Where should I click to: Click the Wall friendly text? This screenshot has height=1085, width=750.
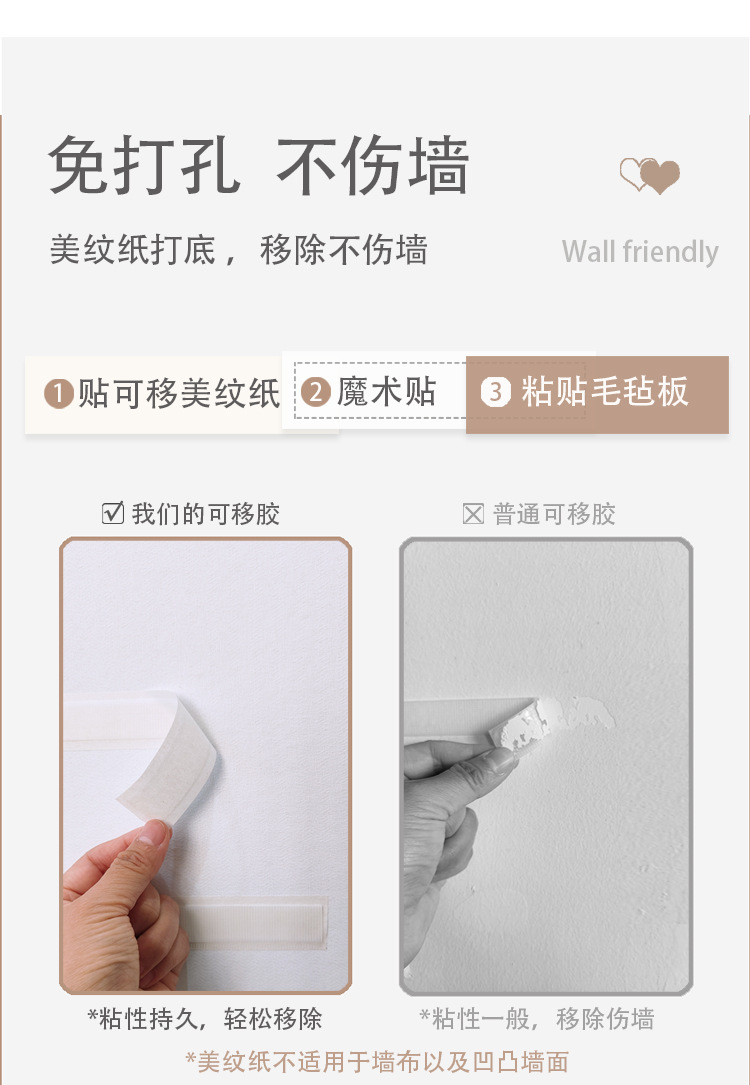tap(640, 252)
